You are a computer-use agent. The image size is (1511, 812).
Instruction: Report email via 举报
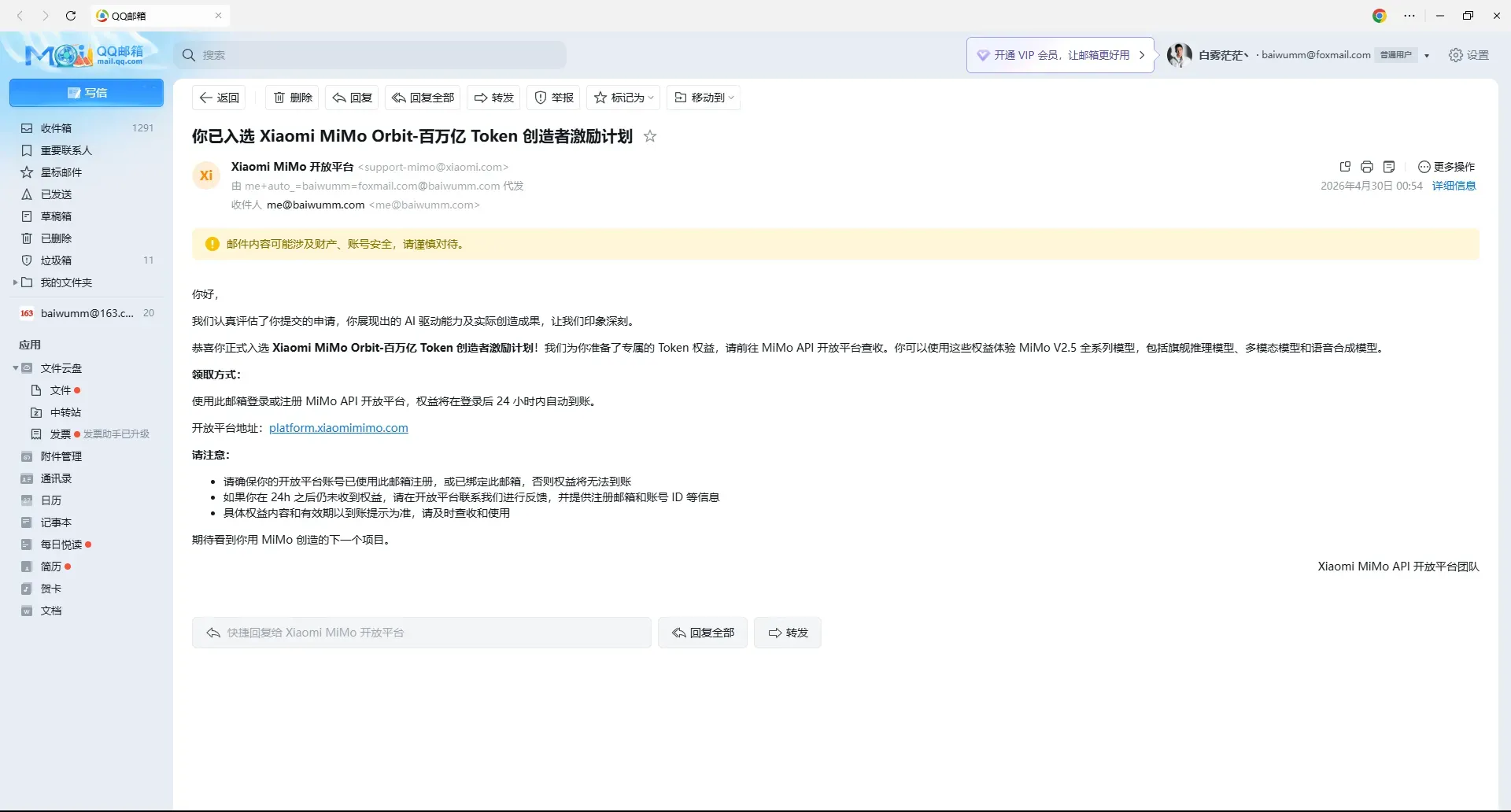(553, 98)
